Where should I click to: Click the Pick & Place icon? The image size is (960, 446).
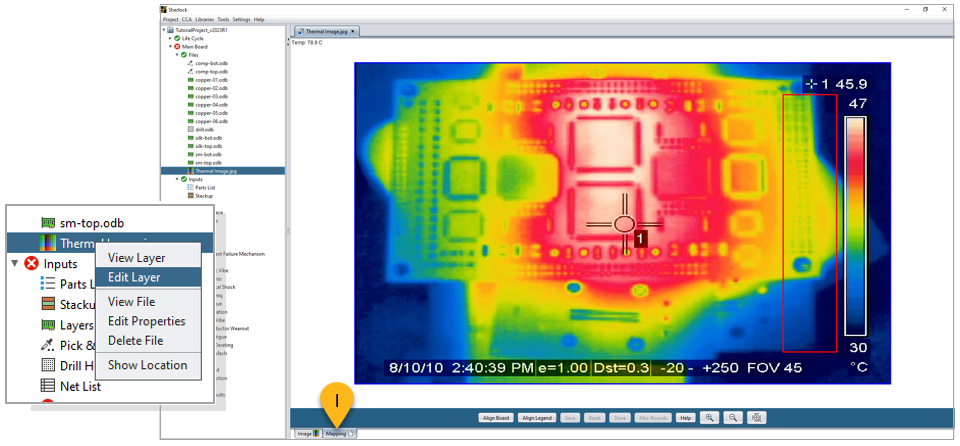pos(47,345)
